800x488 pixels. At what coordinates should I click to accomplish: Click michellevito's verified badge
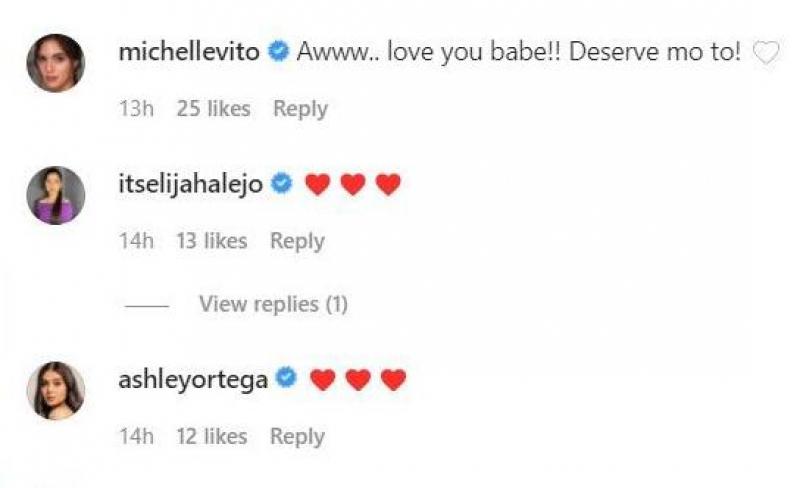point(279,52)
